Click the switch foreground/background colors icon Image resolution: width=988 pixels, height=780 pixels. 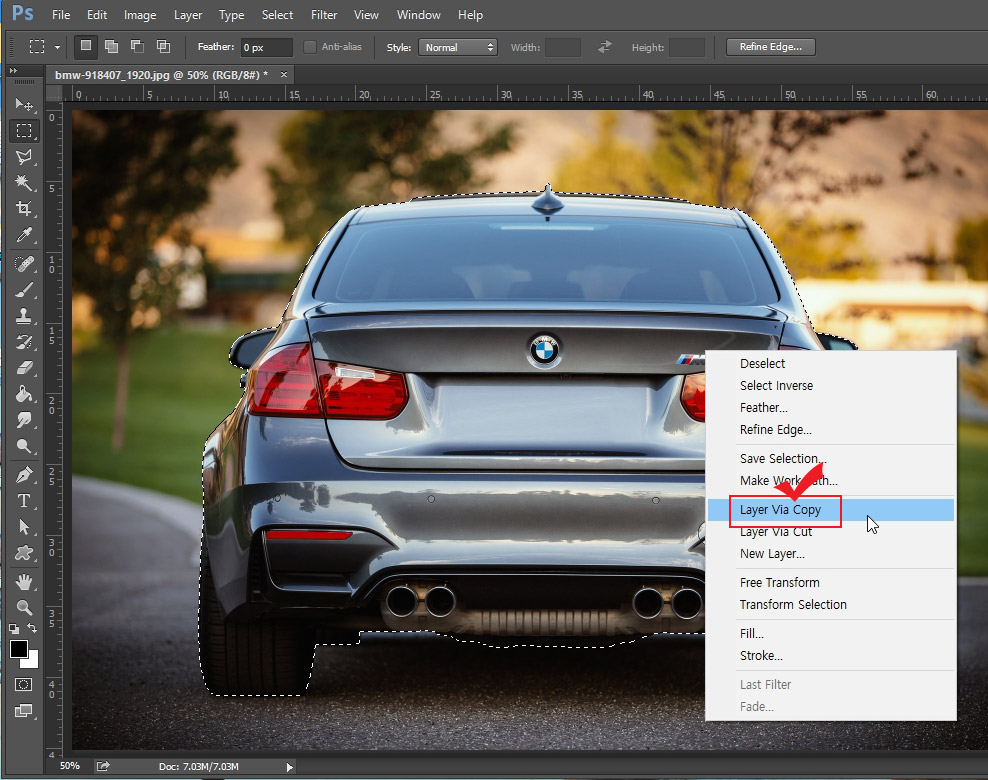[x=32, y=628]
